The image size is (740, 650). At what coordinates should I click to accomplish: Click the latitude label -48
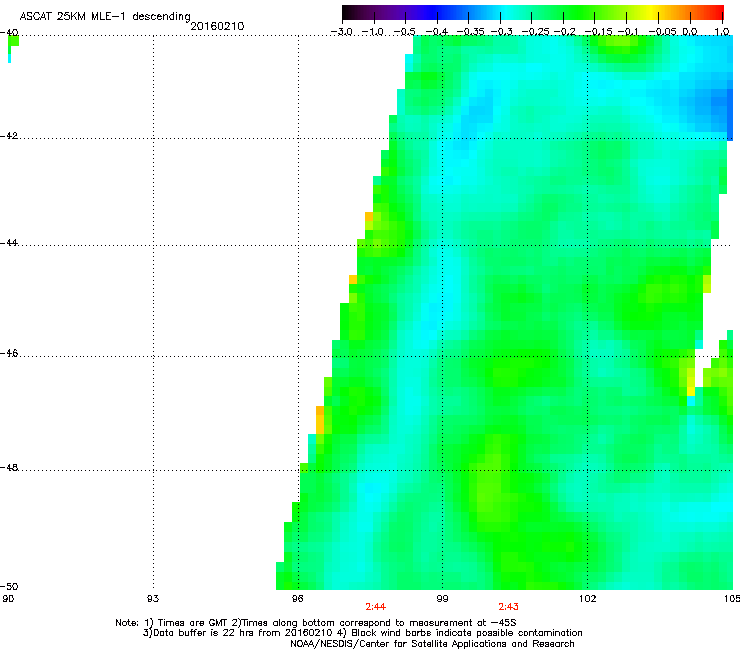(9, 468)
